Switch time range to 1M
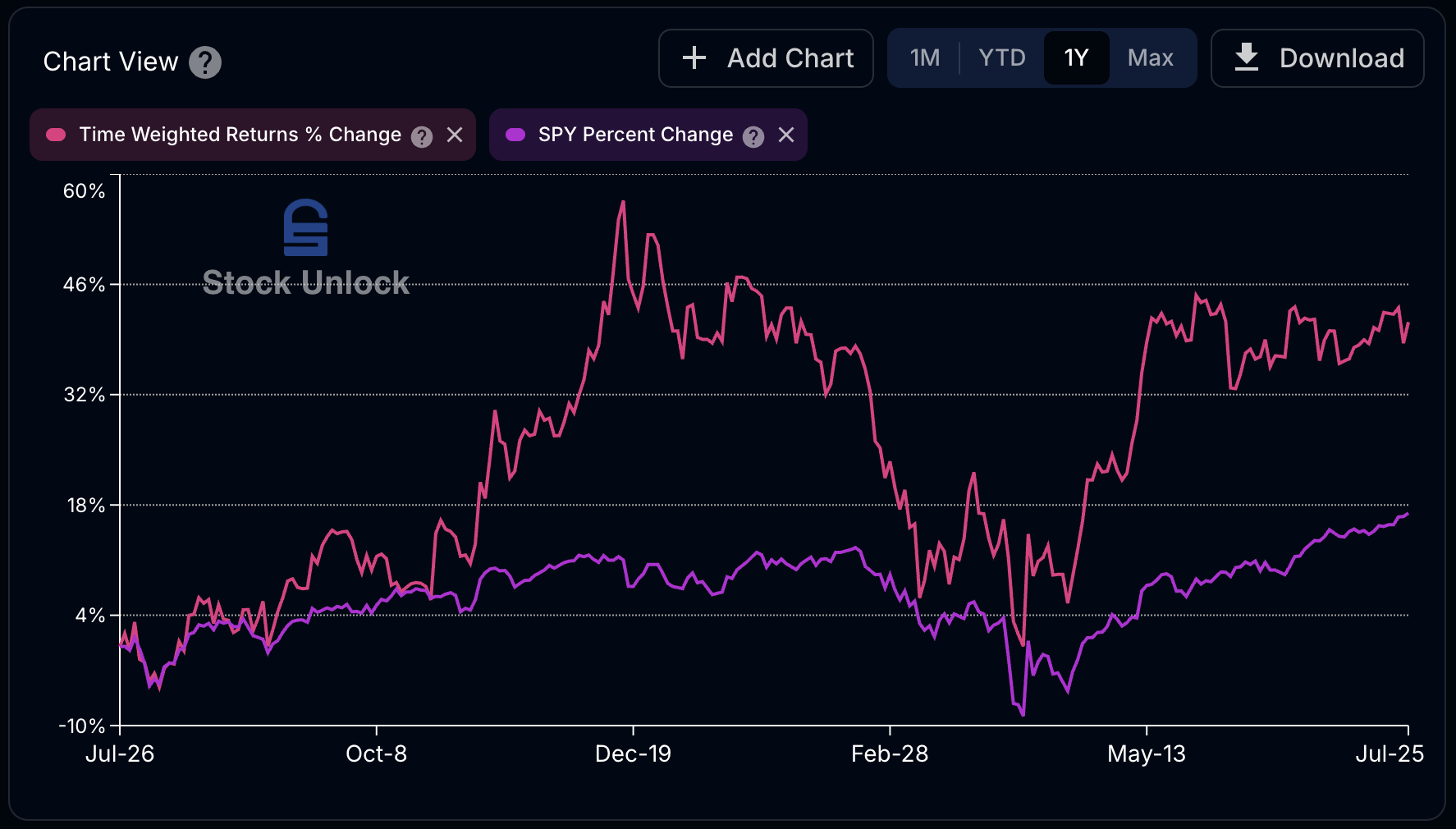Screen dimensions: 1456x829 [925, 58]
